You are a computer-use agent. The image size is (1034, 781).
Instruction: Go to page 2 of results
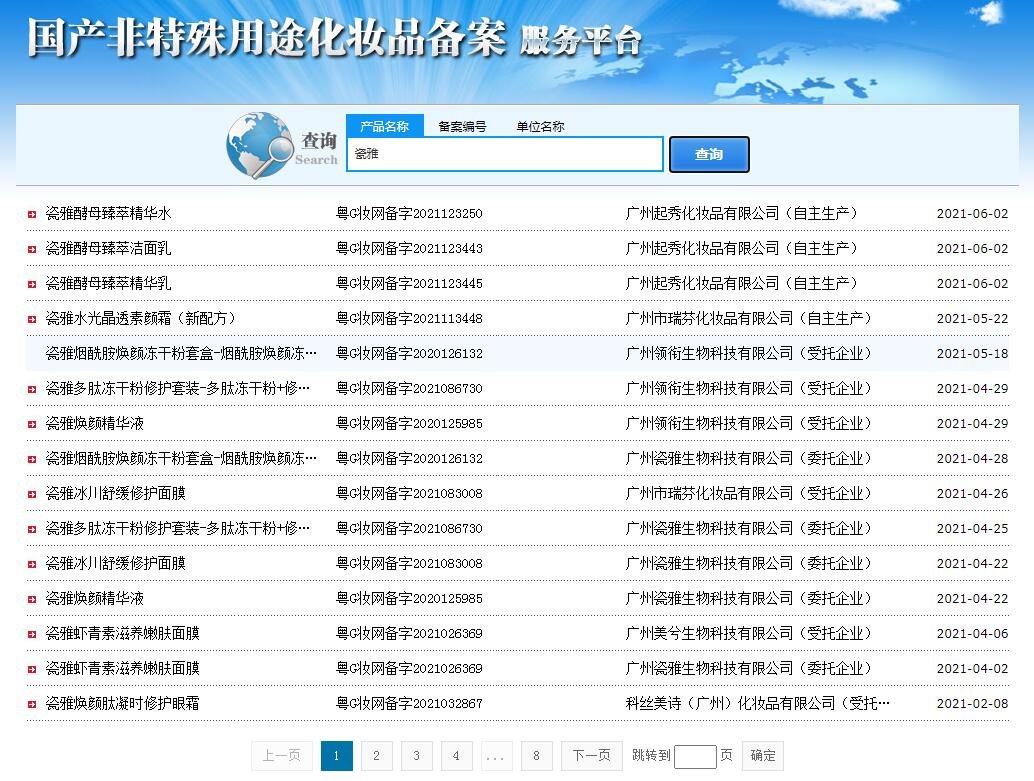376,756
